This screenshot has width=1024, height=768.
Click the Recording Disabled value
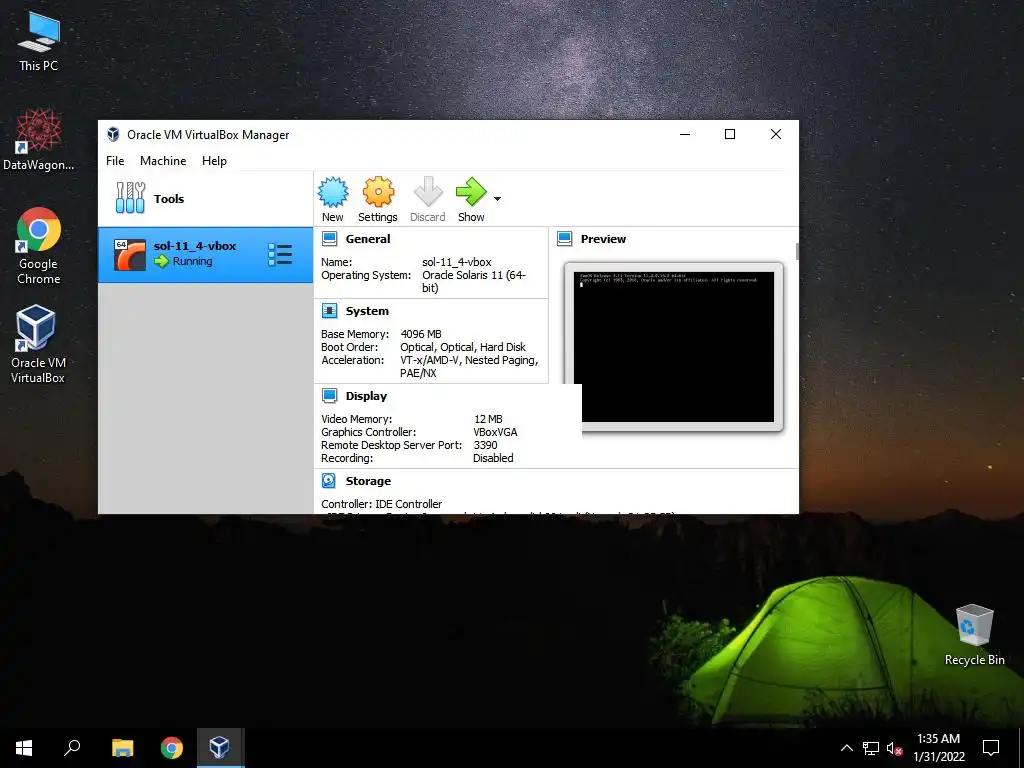click(x=493, y=458)
